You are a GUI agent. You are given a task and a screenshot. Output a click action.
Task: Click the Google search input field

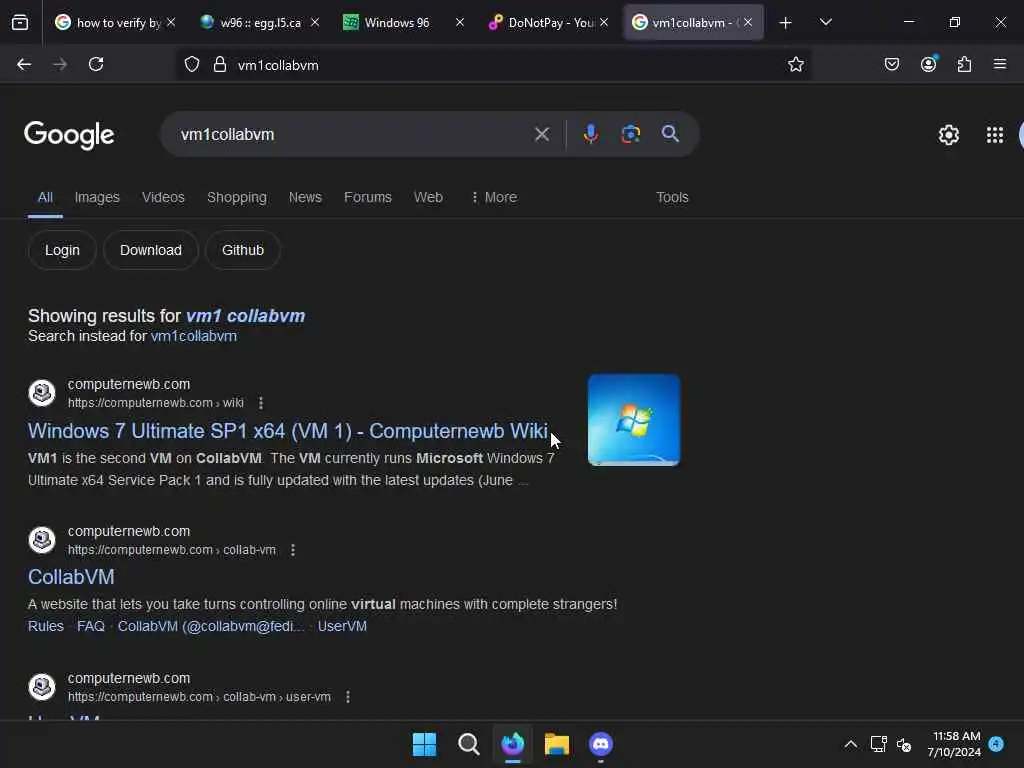[353, 135]
